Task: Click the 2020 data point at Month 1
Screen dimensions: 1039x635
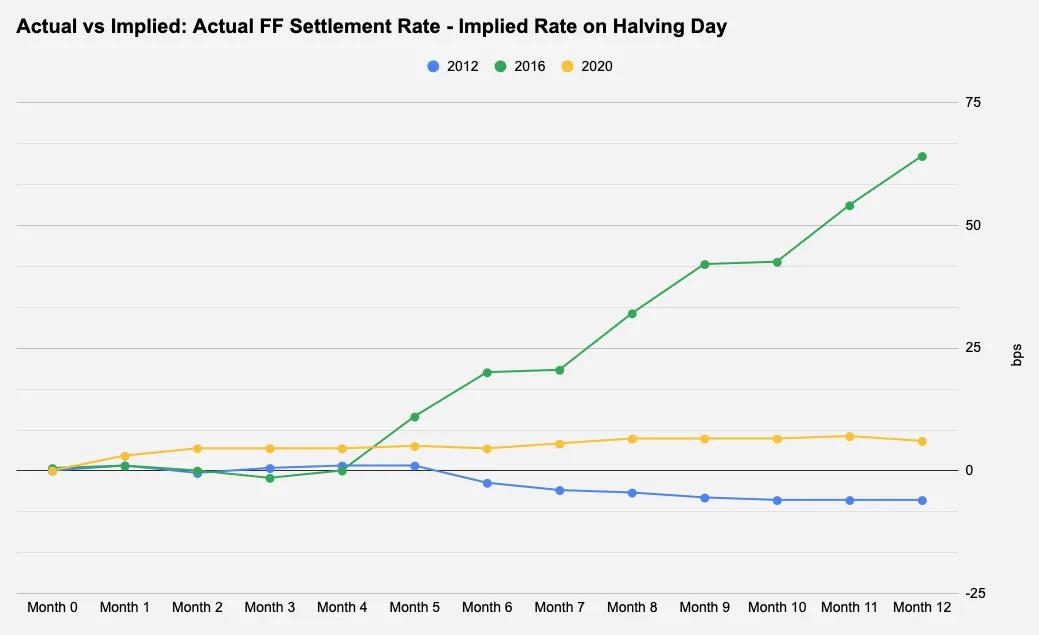Action: coord(125,456)
